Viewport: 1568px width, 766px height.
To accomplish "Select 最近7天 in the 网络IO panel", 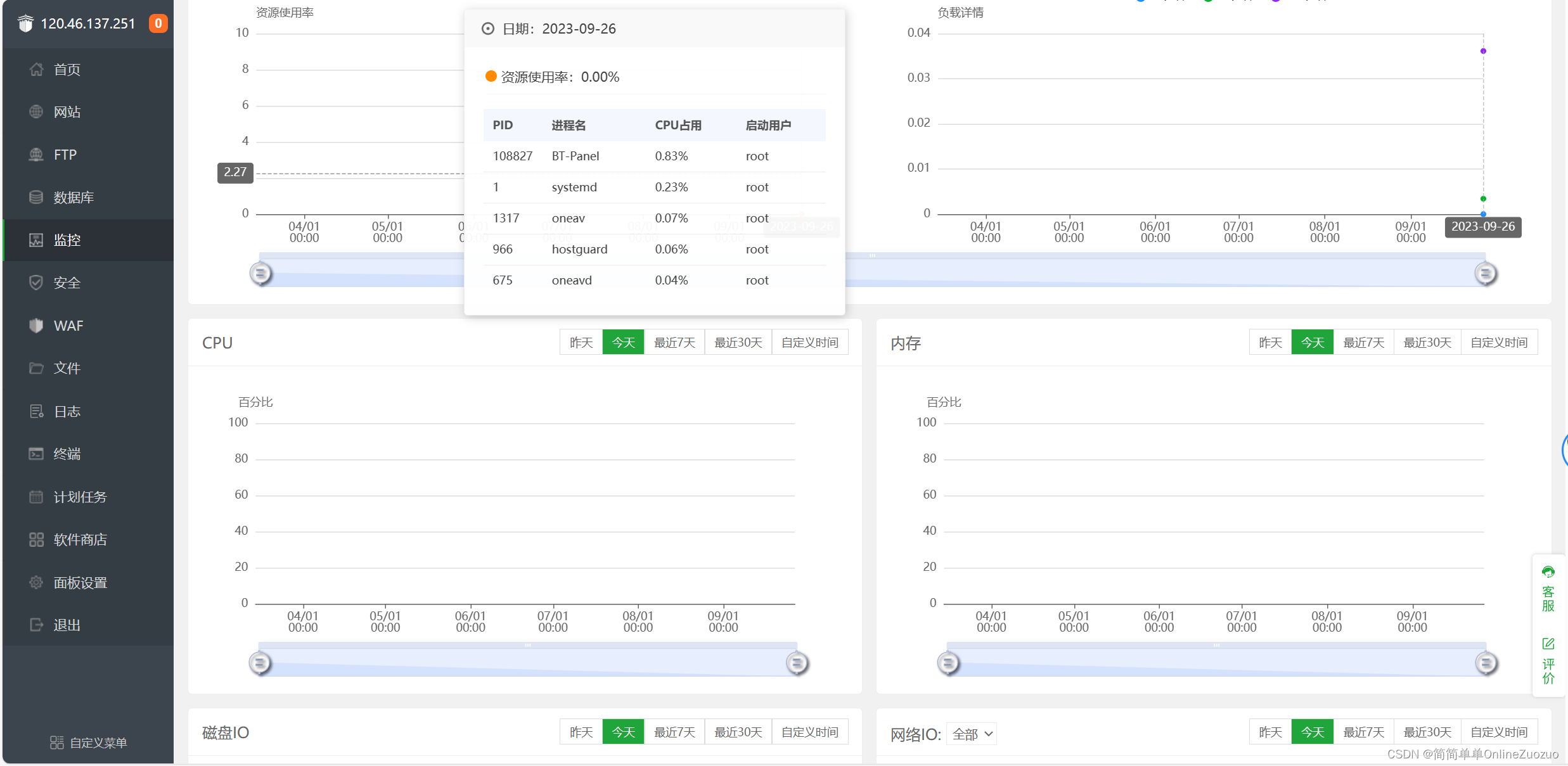I will pyautogui.click(x=1364, y=732).
